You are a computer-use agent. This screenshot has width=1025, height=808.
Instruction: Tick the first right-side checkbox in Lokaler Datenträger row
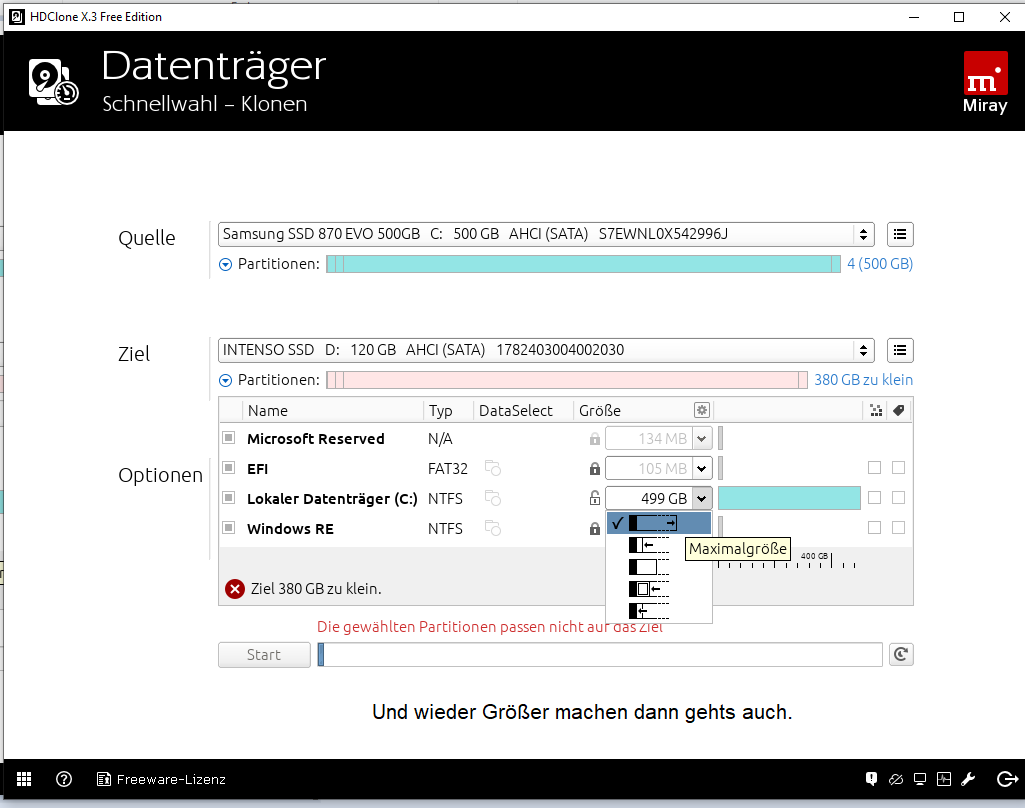pyautogui.click(x=875, y=497)
